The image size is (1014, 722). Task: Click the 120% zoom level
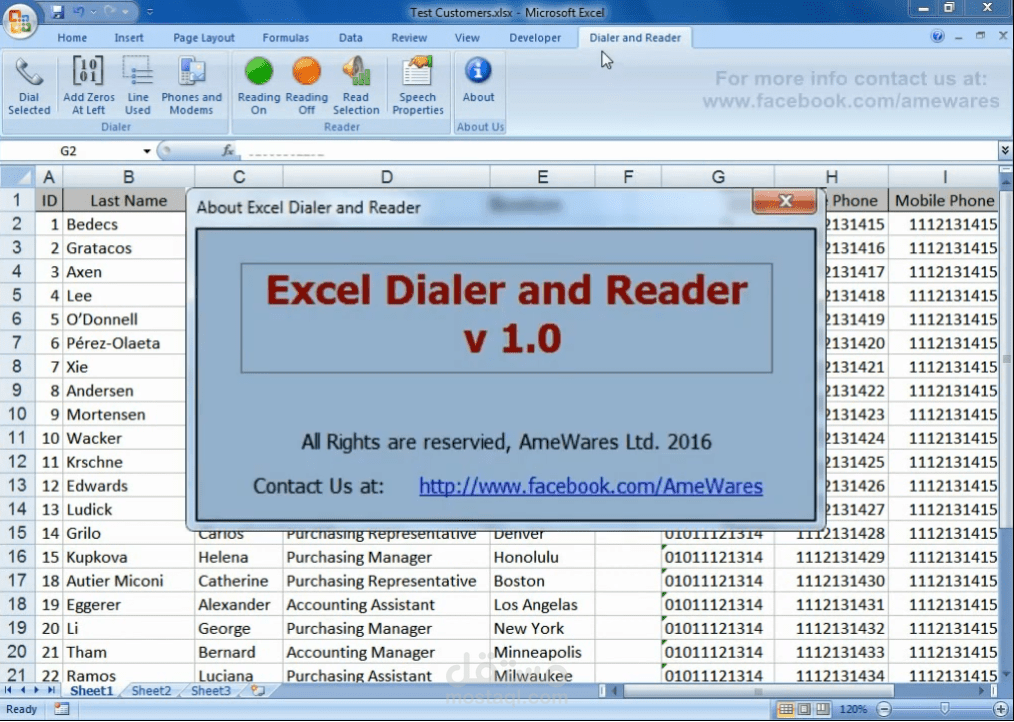tap(852, 709)
